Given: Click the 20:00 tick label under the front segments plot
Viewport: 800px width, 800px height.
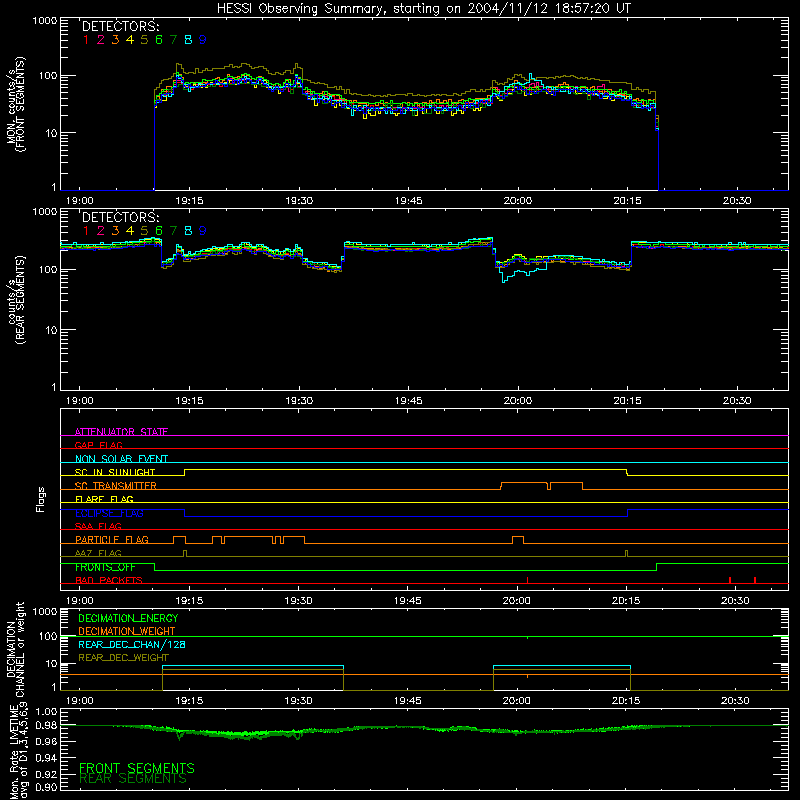Looking at the screenshot, I should coord(518,201).
